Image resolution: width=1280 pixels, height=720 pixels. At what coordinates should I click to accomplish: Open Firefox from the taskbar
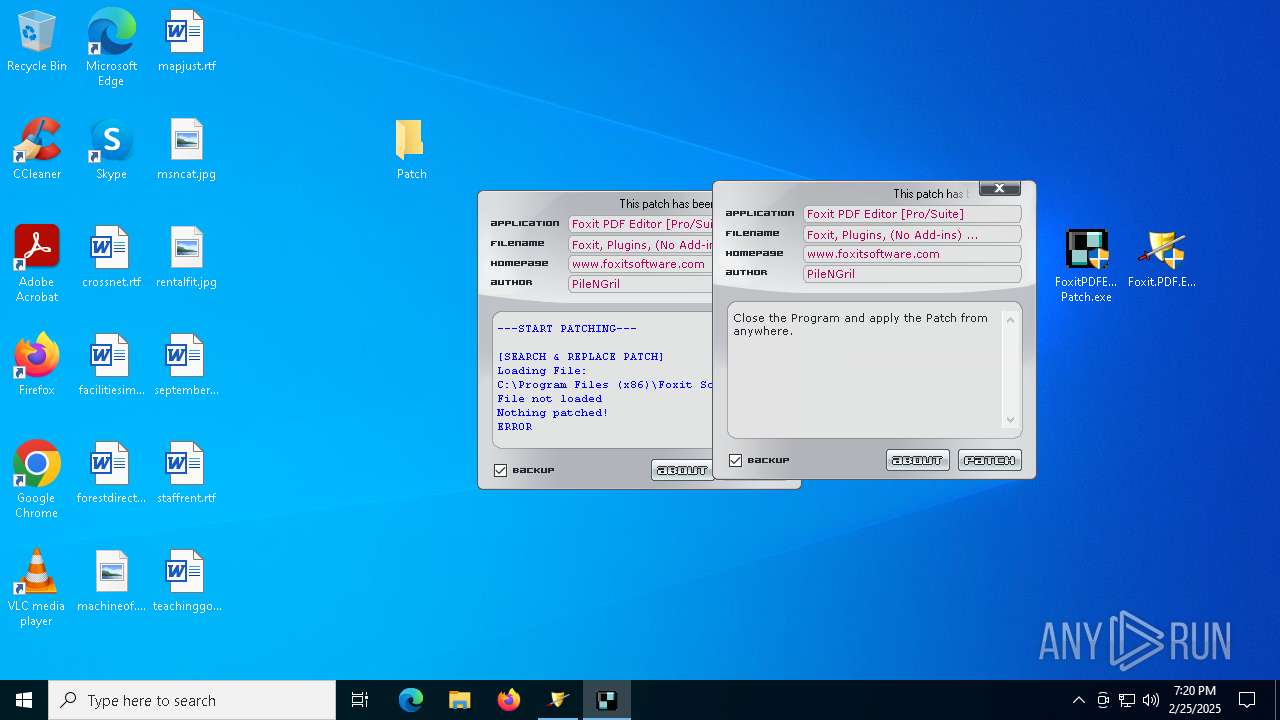coord(509,700)
